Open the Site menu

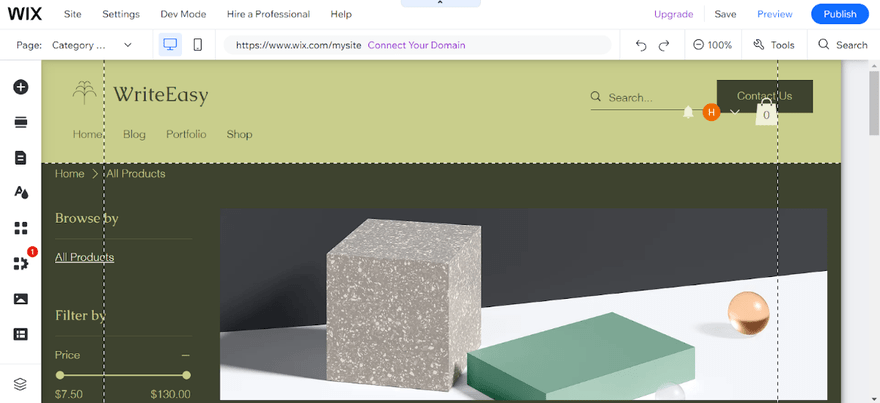[x=72, y=14]
